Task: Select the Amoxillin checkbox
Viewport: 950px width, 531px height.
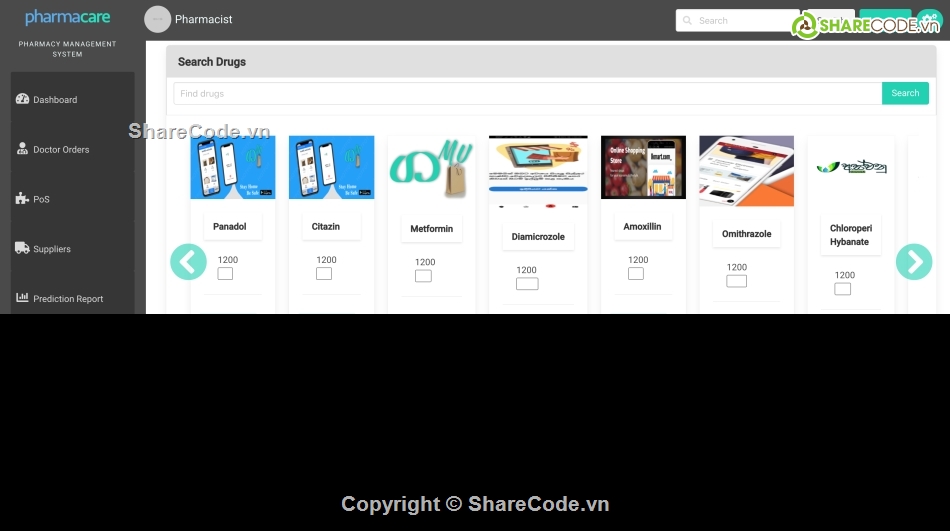Action: tap(636, 274)
